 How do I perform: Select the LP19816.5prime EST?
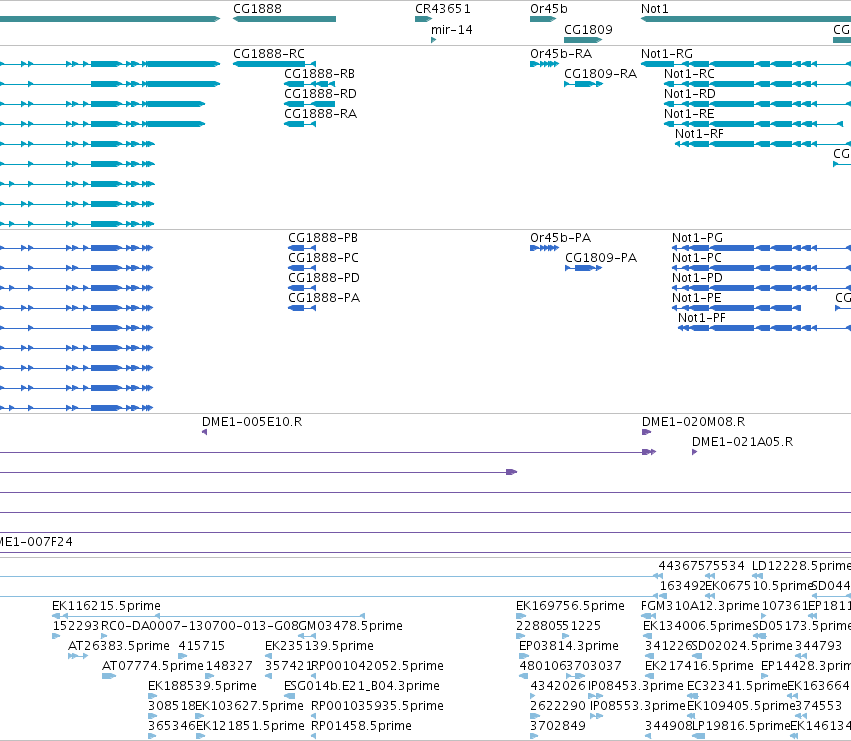point(698,736)
